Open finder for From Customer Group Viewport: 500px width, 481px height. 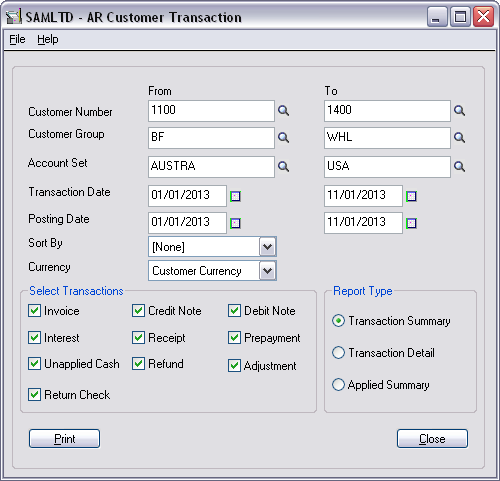(x=283, y=137)
